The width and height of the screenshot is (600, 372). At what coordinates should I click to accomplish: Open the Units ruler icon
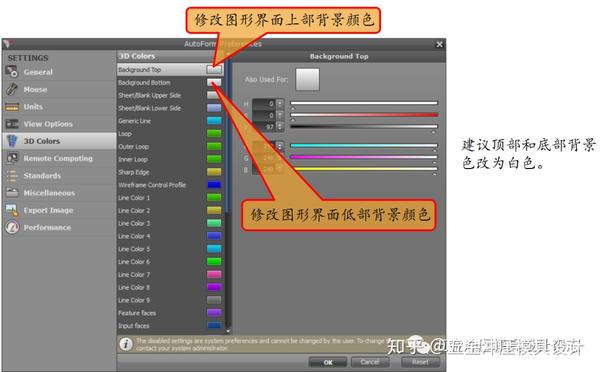[12, 107]
